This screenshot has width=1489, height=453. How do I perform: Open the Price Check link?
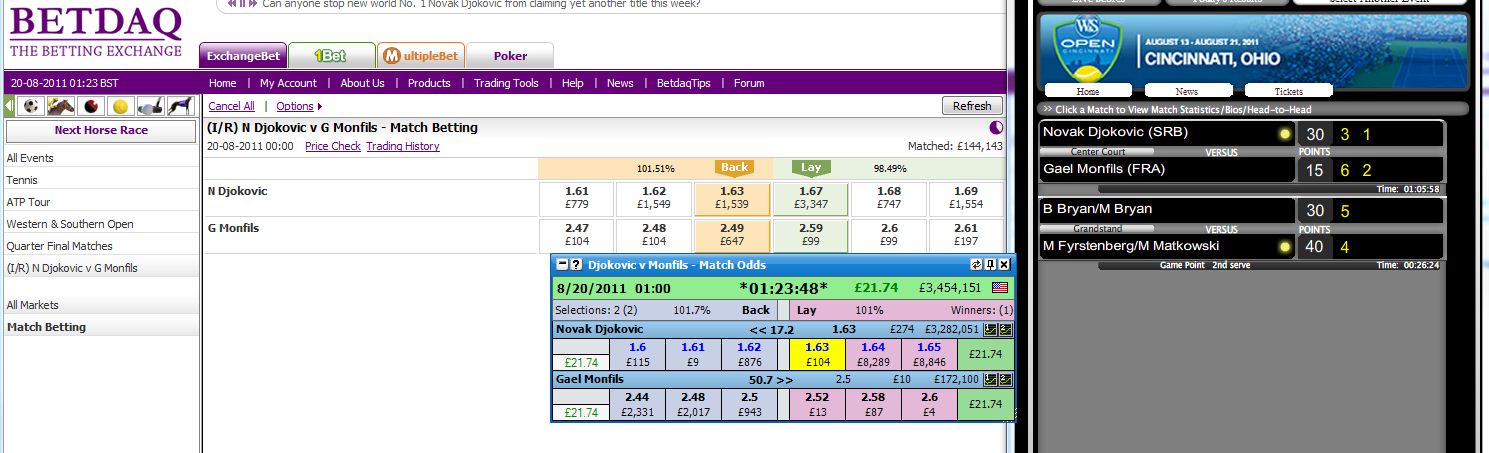(333, 146)
